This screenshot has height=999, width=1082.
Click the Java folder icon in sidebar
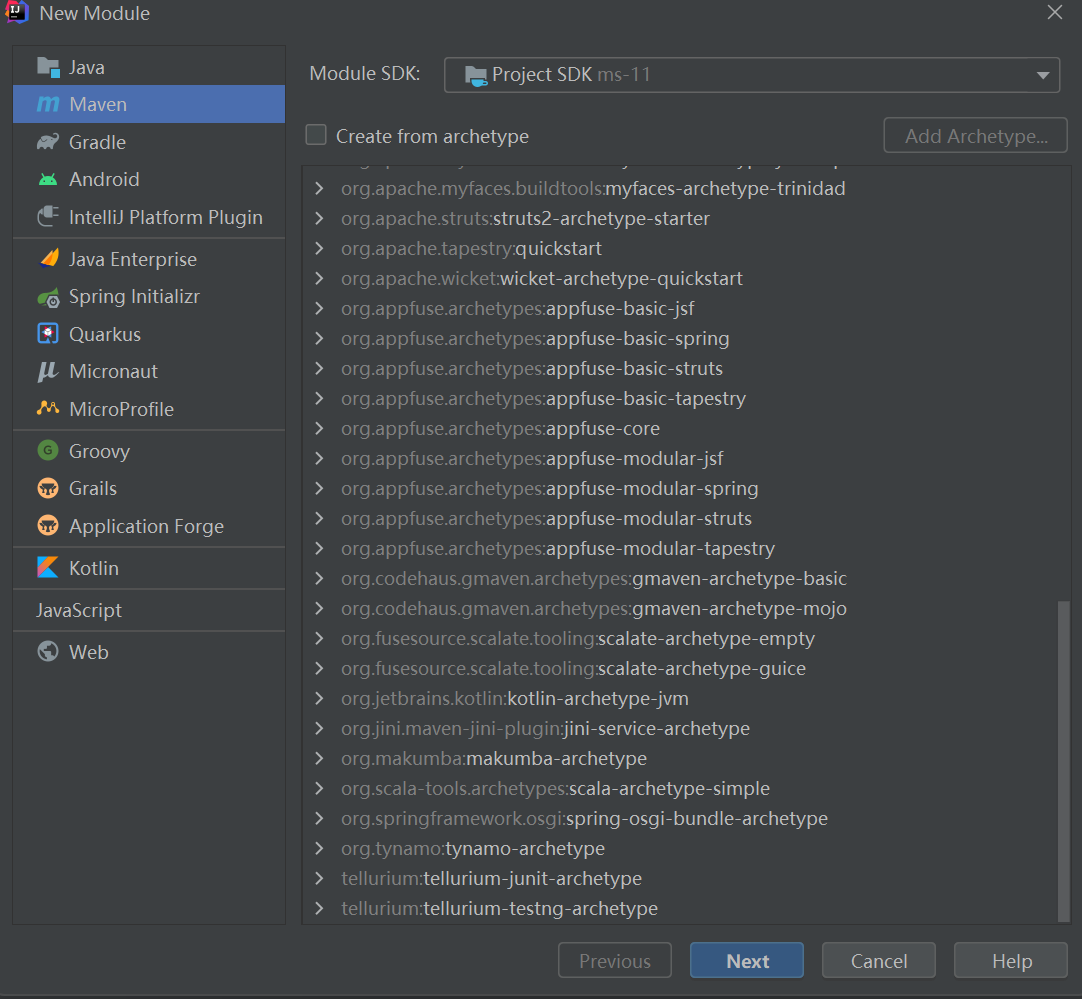click(x=48, y=68)
